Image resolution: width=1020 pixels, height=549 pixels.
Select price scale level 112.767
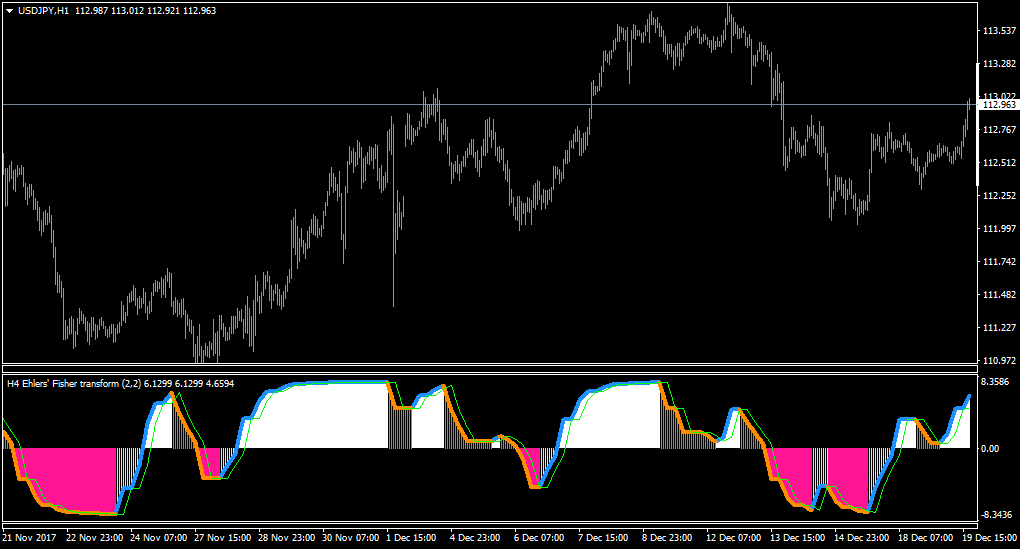[999, 129]
